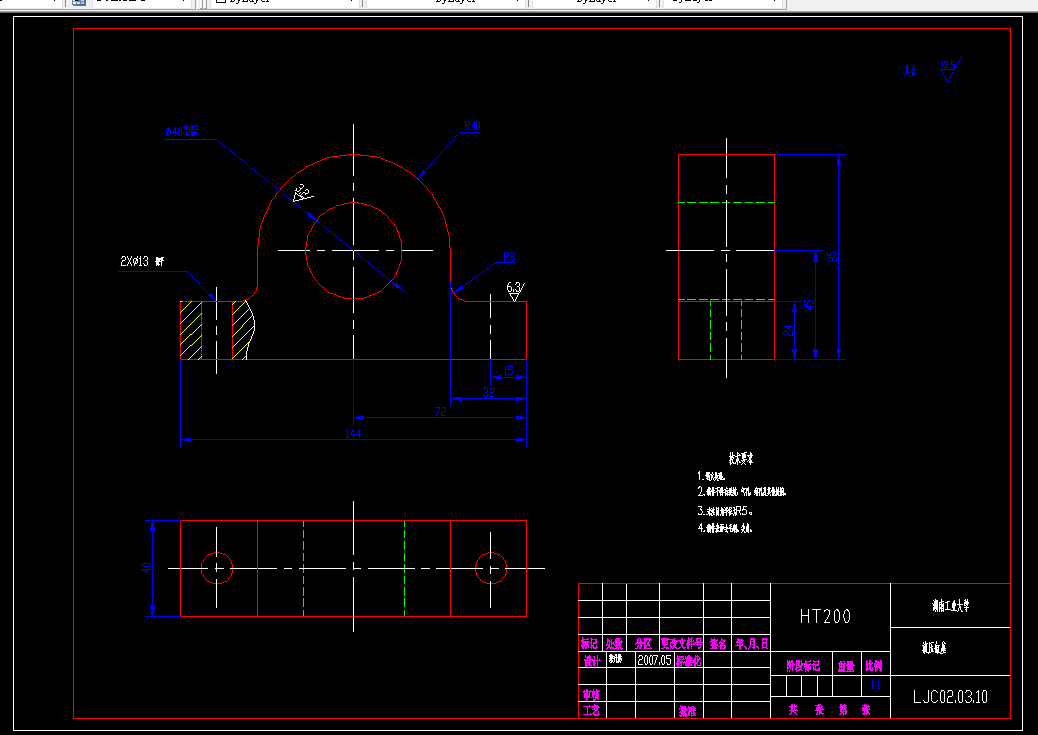Select the technical requirements note ending R5

click(725, 511)
